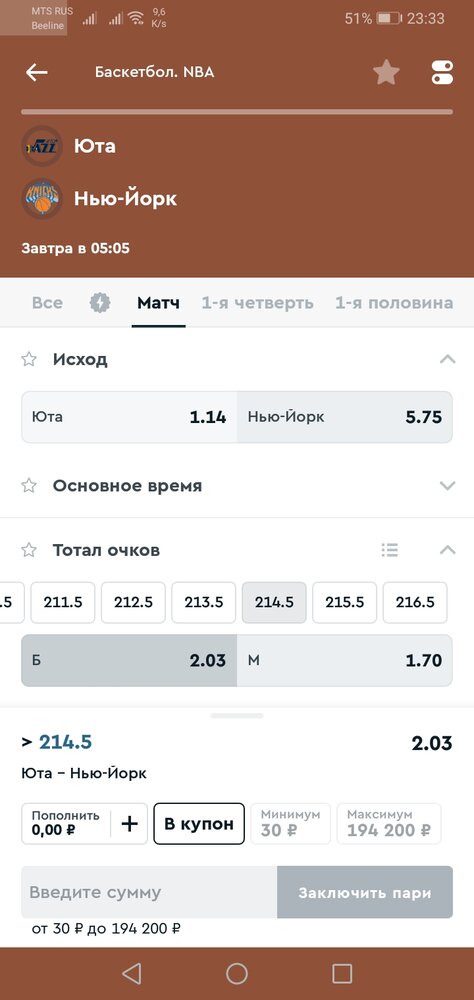Select Нью-Йорк win at 5.75
474x1000 pixels.
[344, 417]
